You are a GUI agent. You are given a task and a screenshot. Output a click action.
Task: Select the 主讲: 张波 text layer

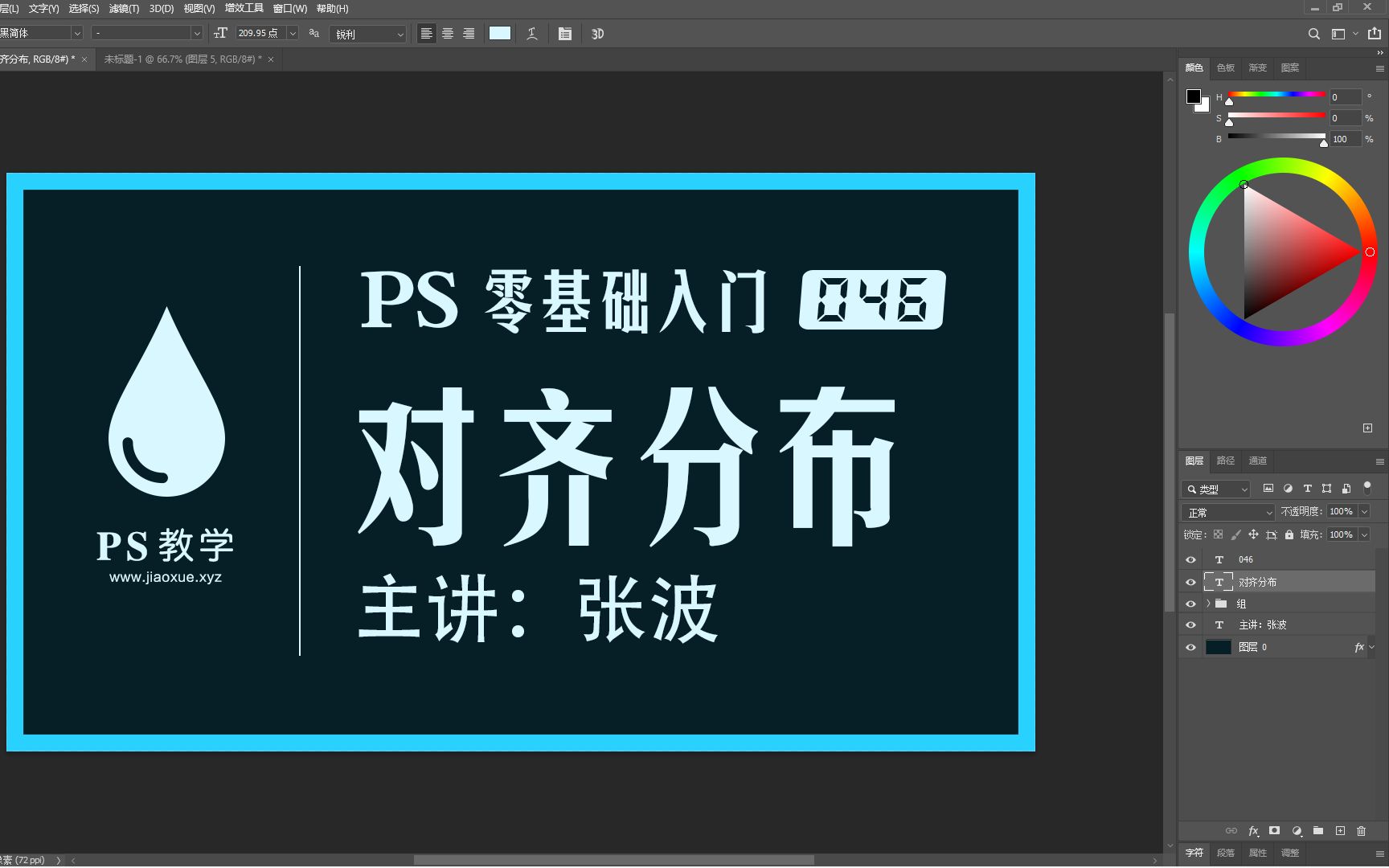[1270, 624]
